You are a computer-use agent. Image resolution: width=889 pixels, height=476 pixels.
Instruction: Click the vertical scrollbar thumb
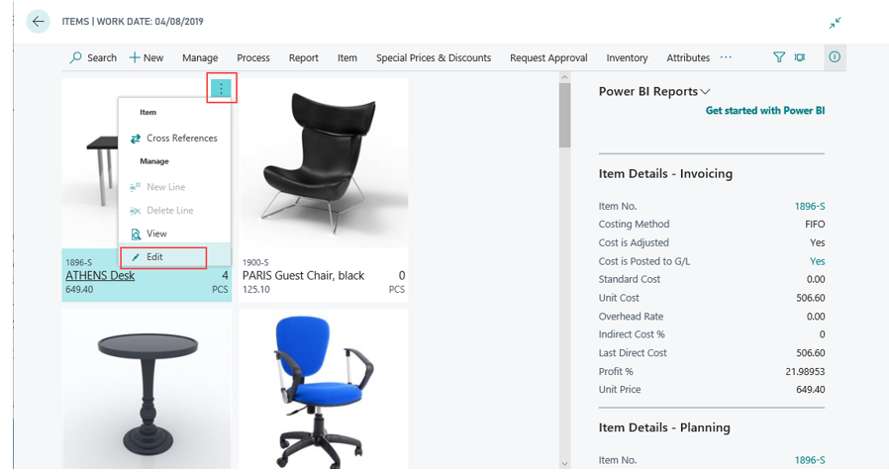pyautogui.click(x=564, y=116)
